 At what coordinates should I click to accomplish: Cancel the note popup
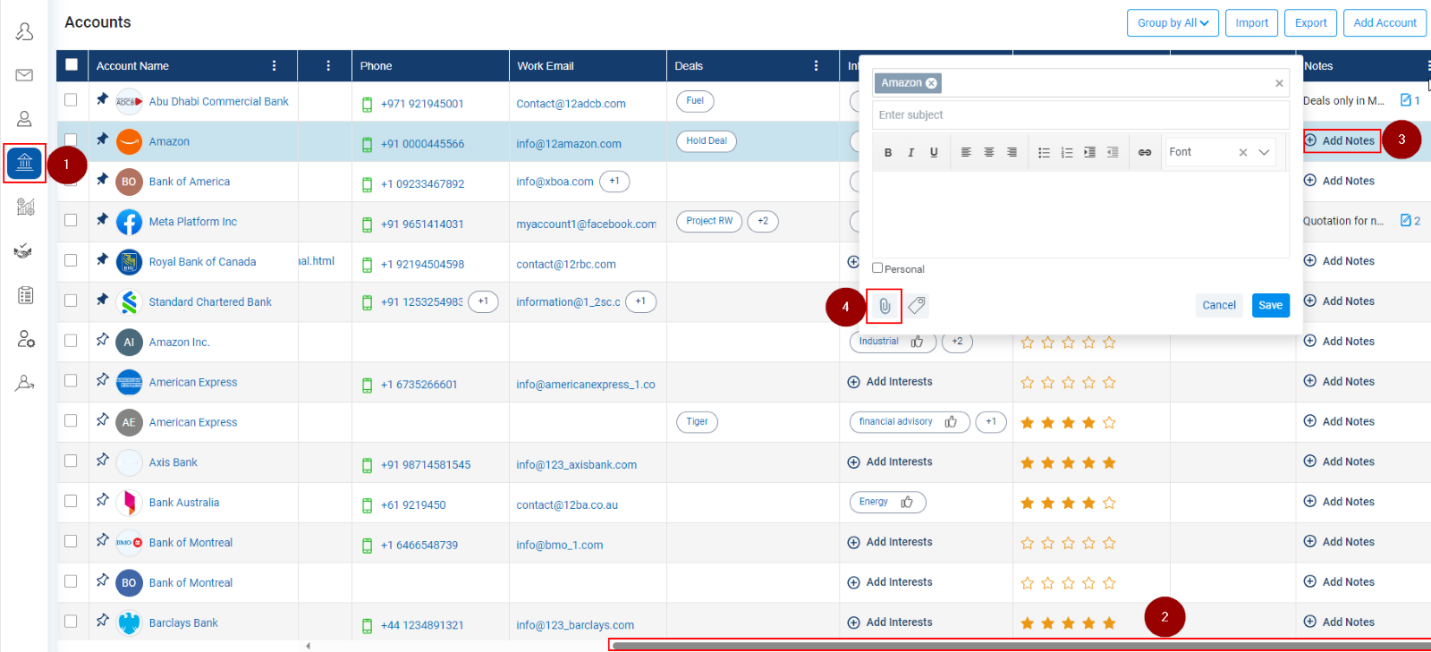[1219, 305]
